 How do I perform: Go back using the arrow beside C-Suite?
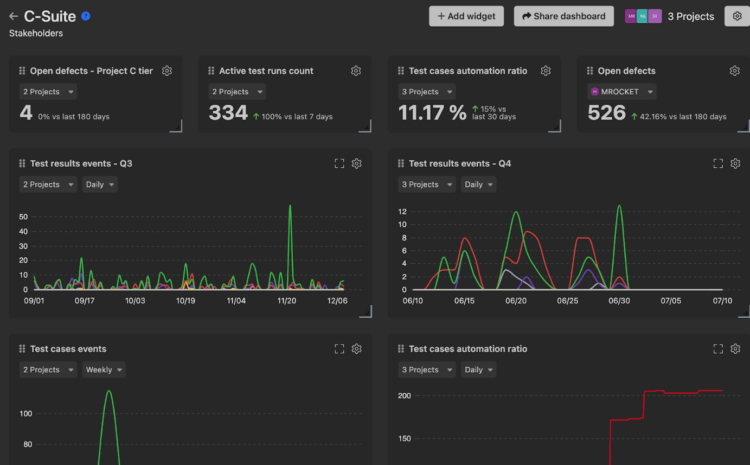tap(13, 16)
